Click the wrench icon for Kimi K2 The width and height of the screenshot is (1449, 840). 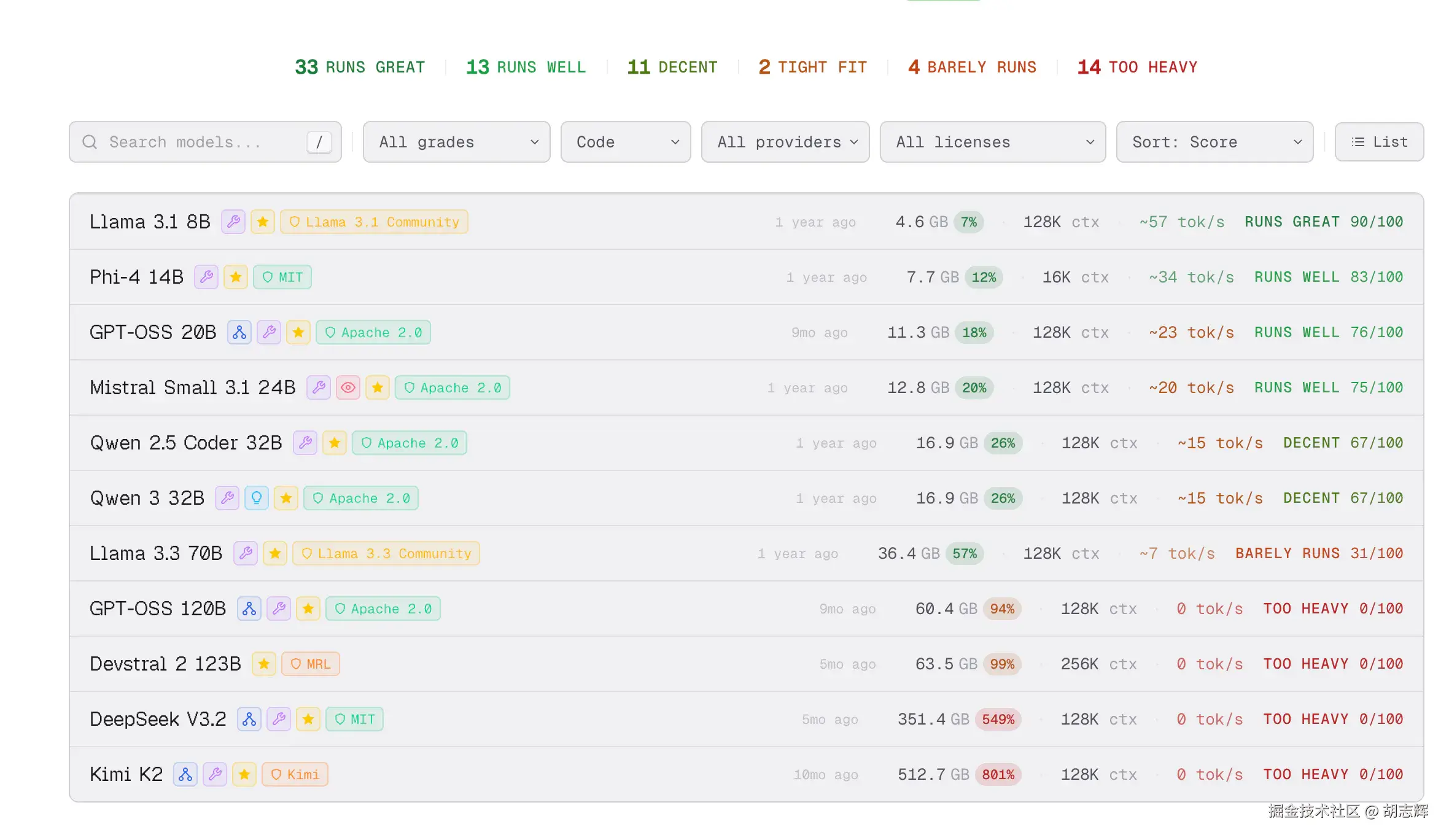(215, 774)
